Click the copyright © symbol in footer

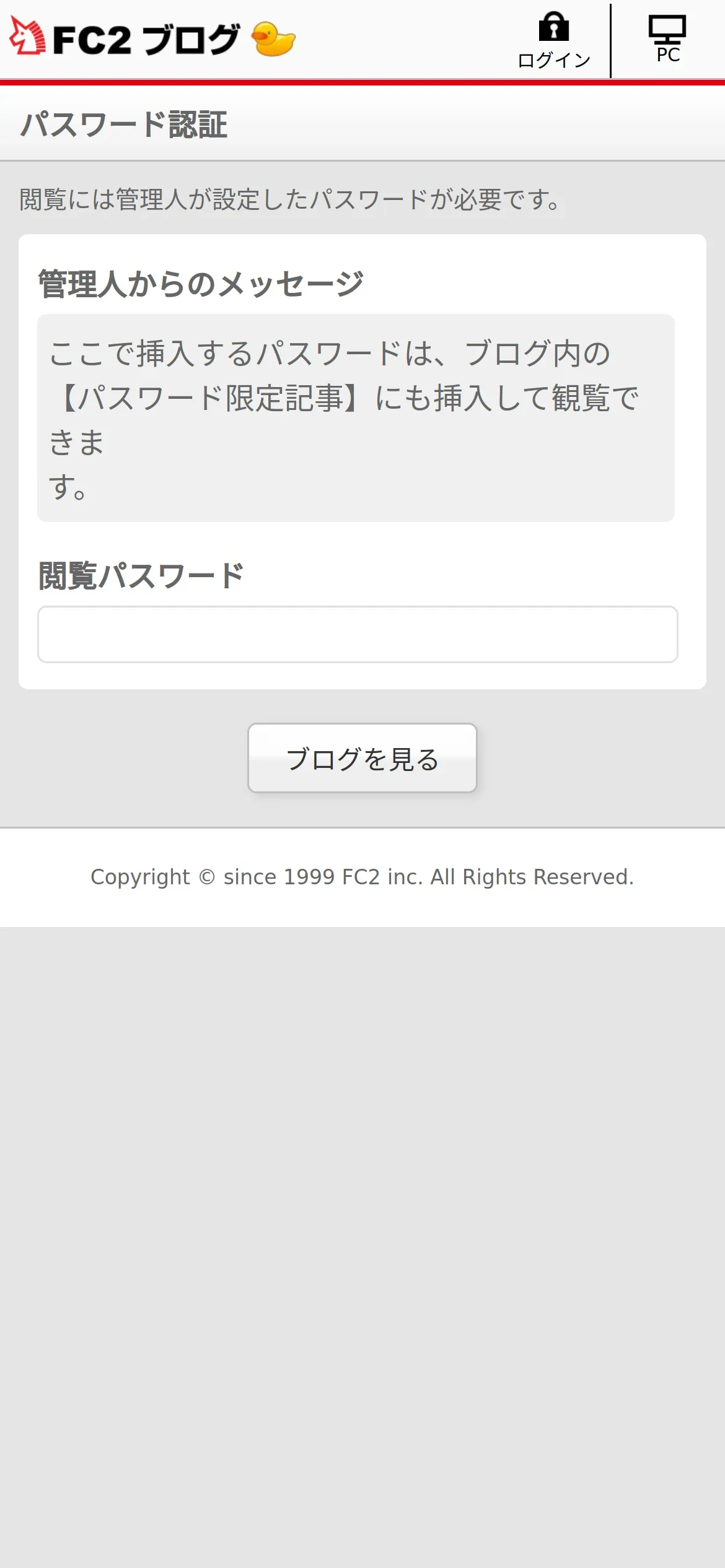(x=207, y=877)
